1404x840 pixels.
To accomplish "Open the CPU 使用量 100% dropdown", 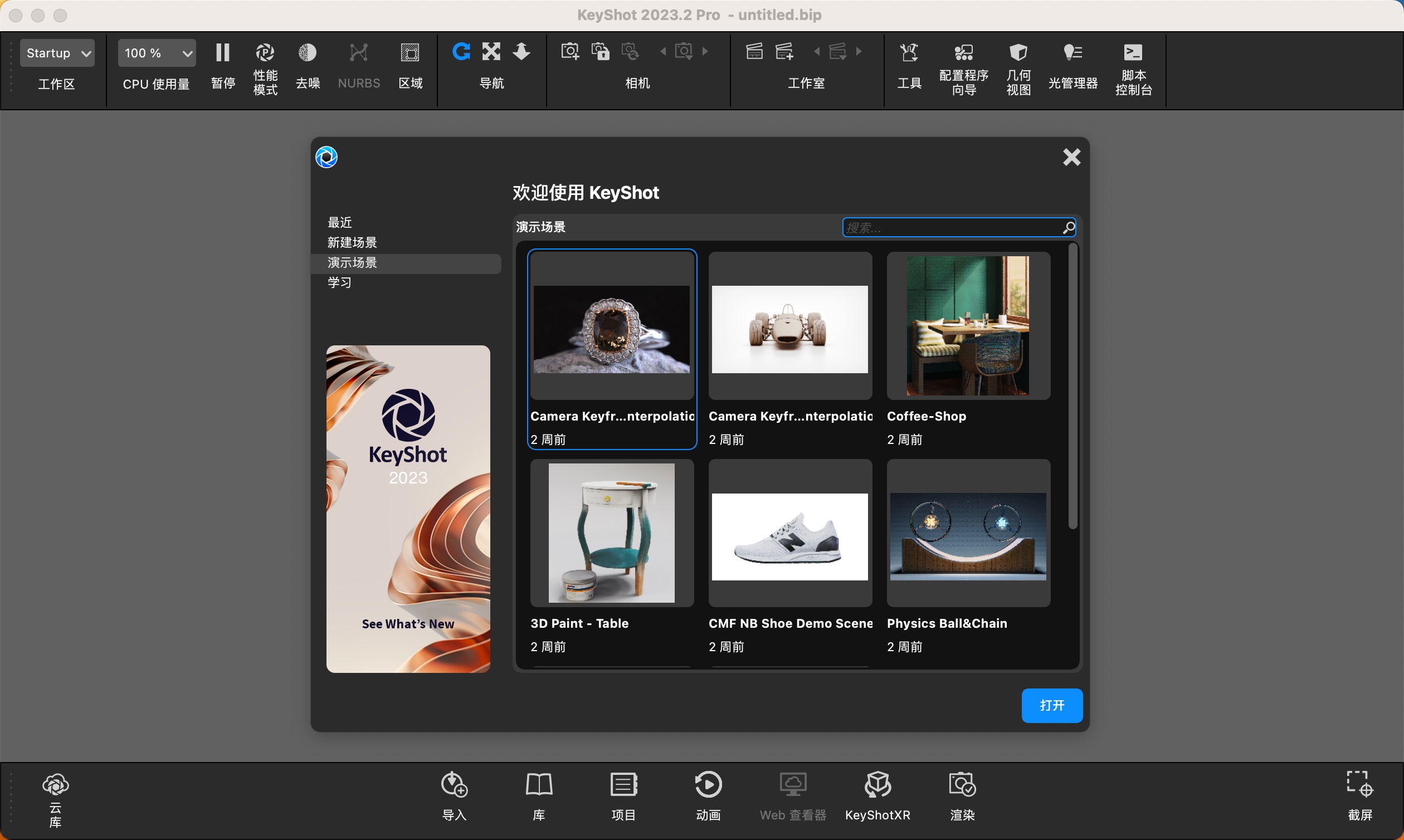I will tap(156, 53).
